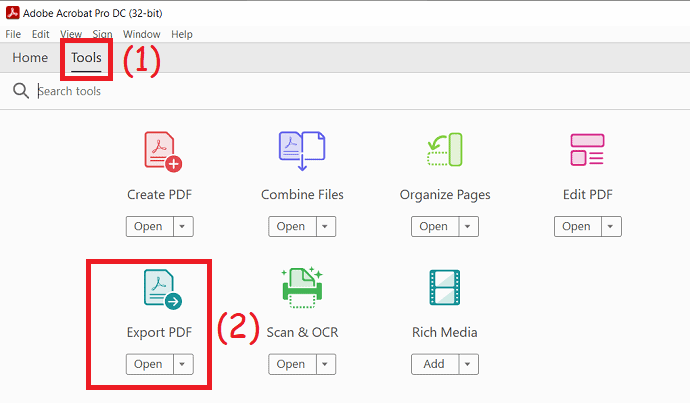Image resolution: width=690 pixels, height=403 pixels.
Task: Click the Adobe Acrobat logo in title bar
Action: pos(12,13)
